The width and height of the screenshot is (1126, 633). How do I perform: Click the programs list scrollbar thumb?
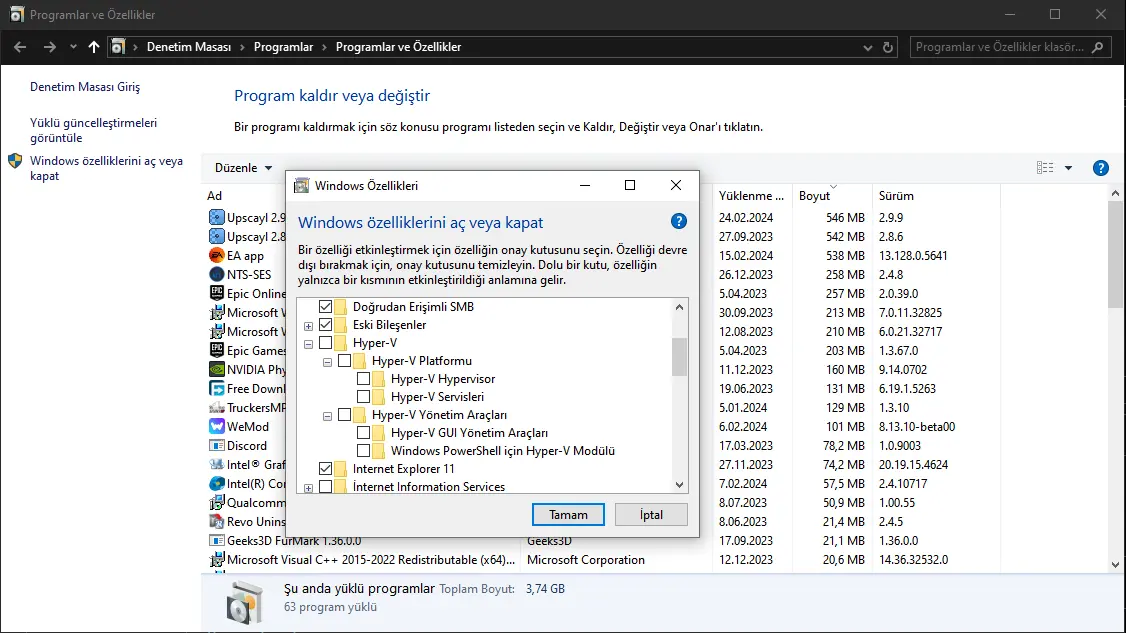1115,255
